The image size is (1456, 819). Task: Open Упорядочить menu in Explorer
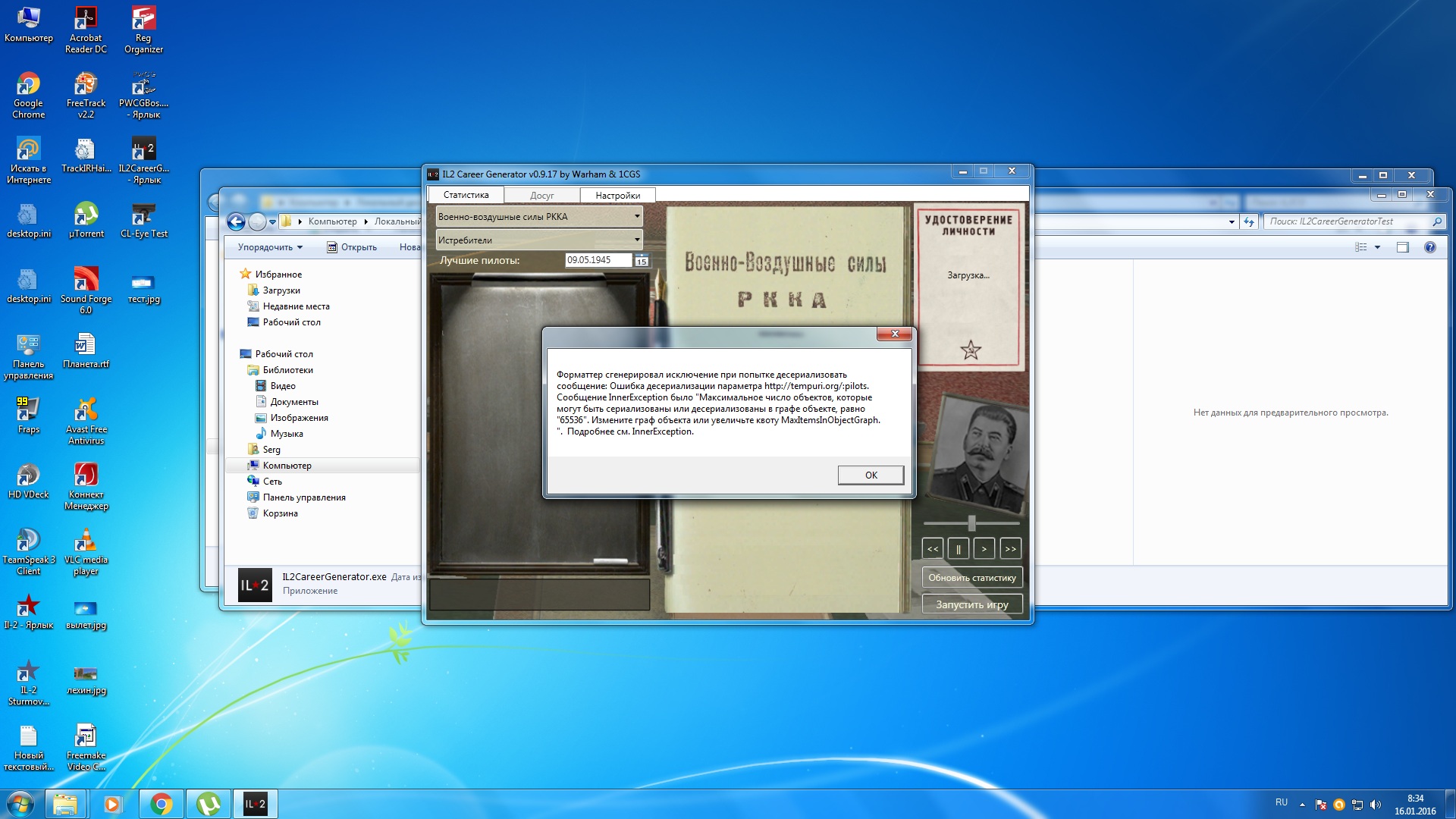(x=270, y=247)
